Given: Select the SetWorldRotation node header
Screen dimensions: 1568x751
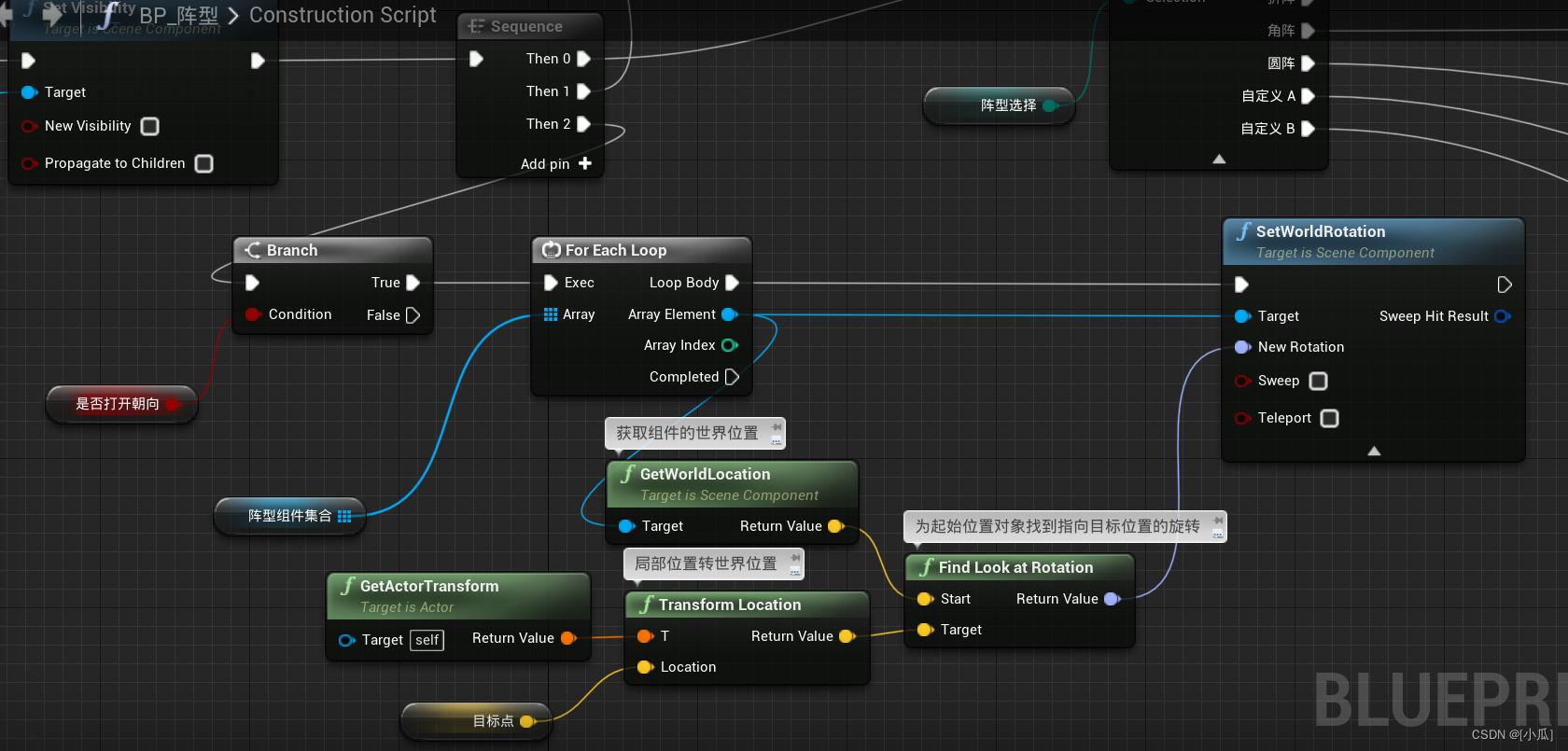Looking at the screenshot, I should coord(1373,242).
